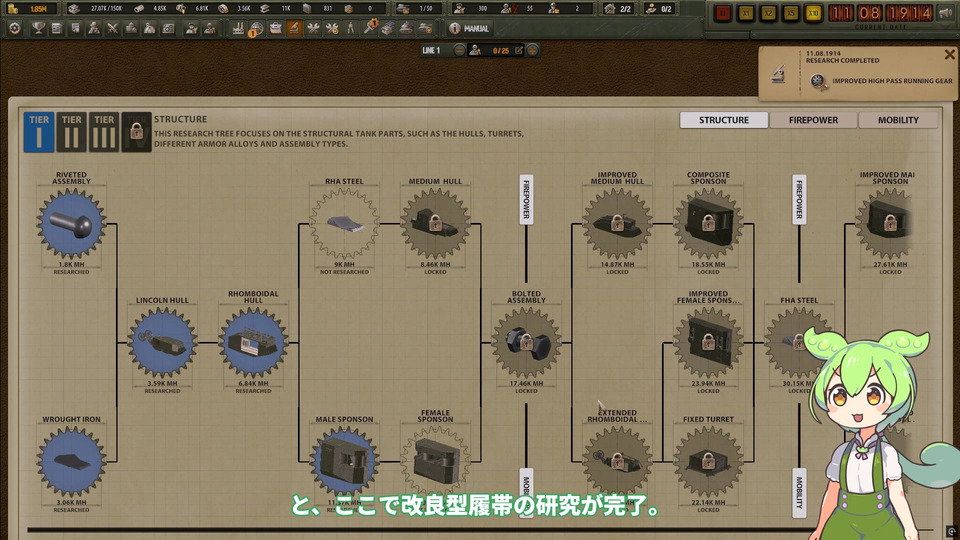Open the factory production icon
This screenshot has width=960, height=540.
pos(238,28)
